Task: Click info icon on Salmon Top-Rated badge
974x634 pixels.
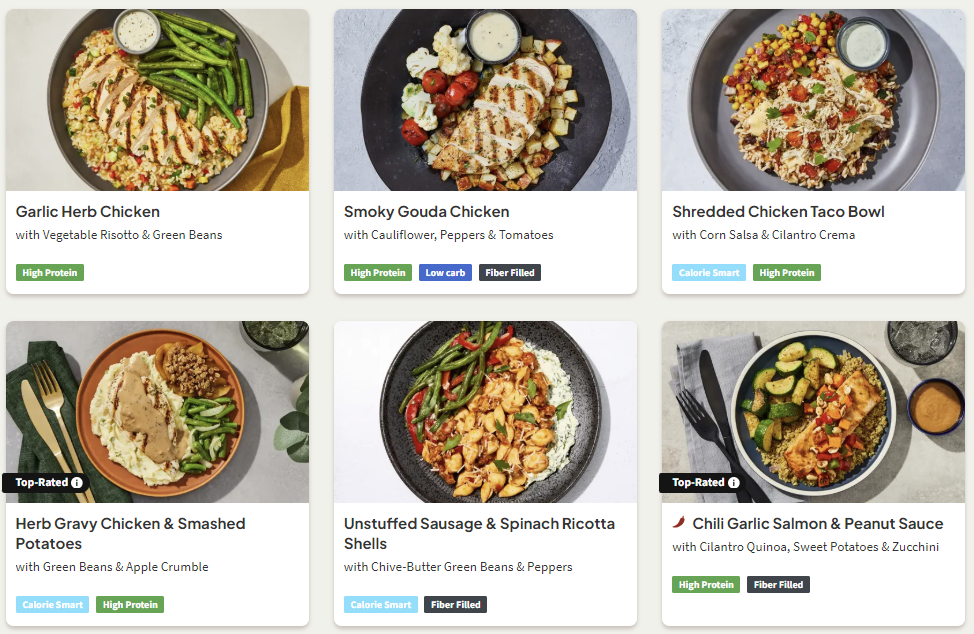Action: [734, 483]
